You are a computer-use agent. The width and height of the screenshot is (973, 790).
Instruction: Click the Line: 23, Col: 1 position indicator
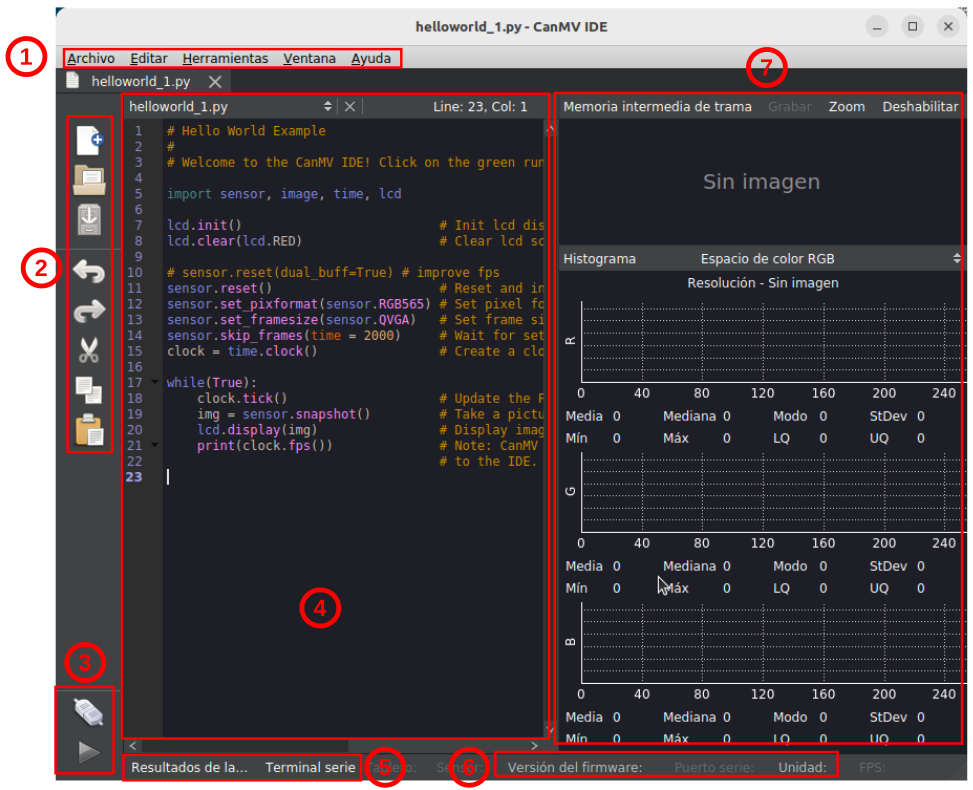pyautogui.click(x=480, y=107)
